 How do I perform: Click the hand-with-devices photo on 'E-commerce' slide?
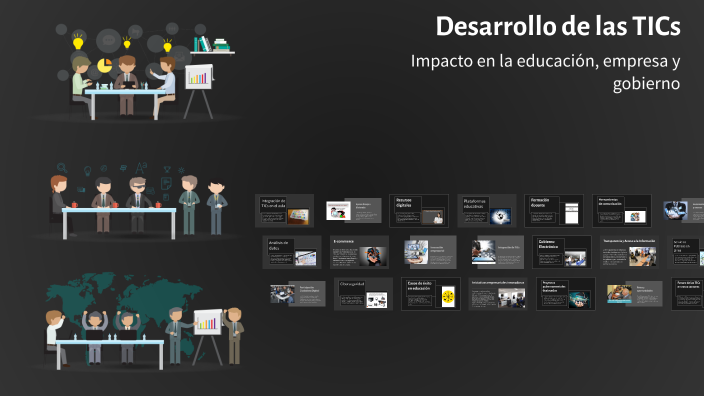click(372, 256)
